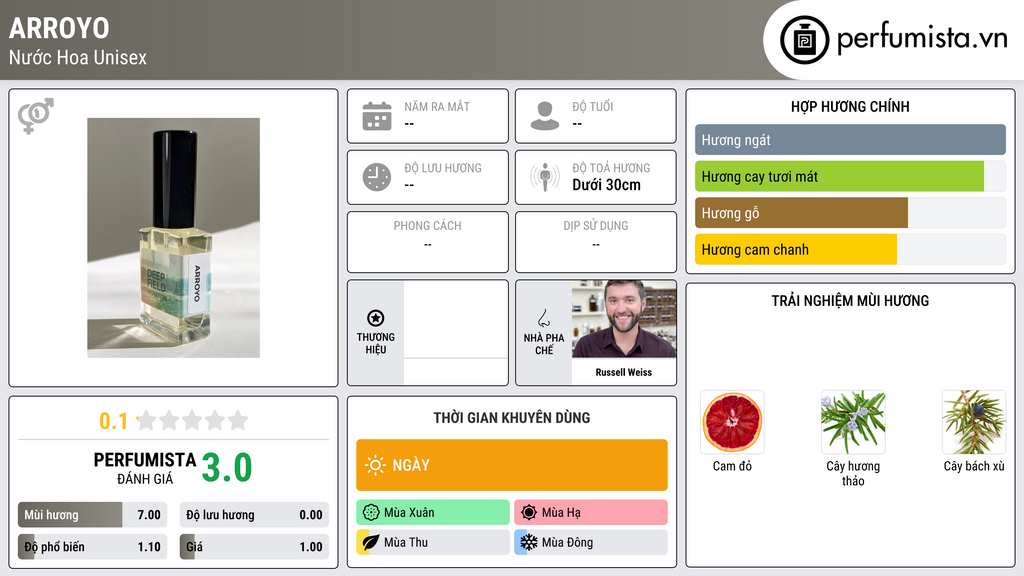Click the Nước Hoa Unisex subtitle

coord(78,57)
